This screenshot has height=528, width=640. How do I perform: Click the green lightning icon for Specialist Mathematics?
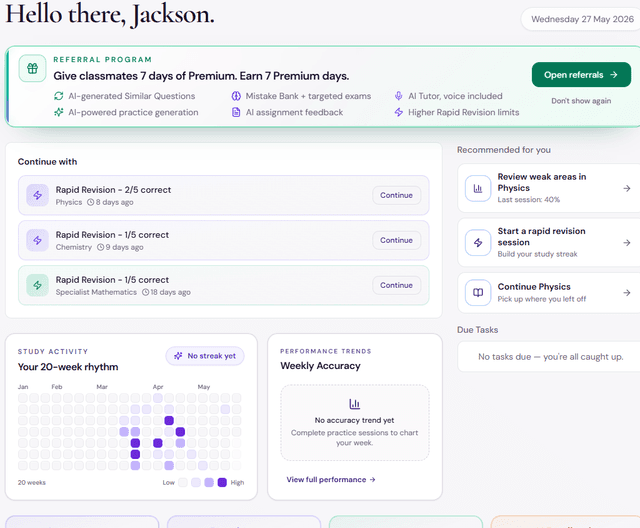pos(38,285)
